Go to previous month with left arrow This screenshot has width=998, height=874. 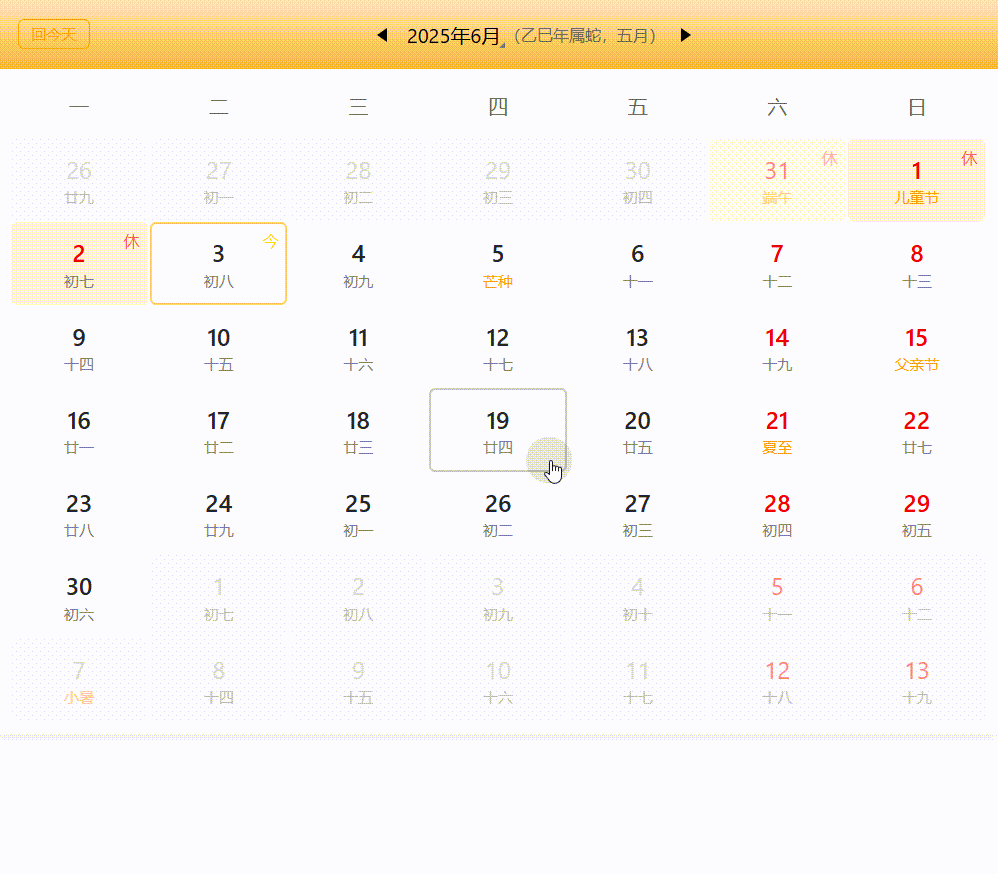[x=383, y=35]
